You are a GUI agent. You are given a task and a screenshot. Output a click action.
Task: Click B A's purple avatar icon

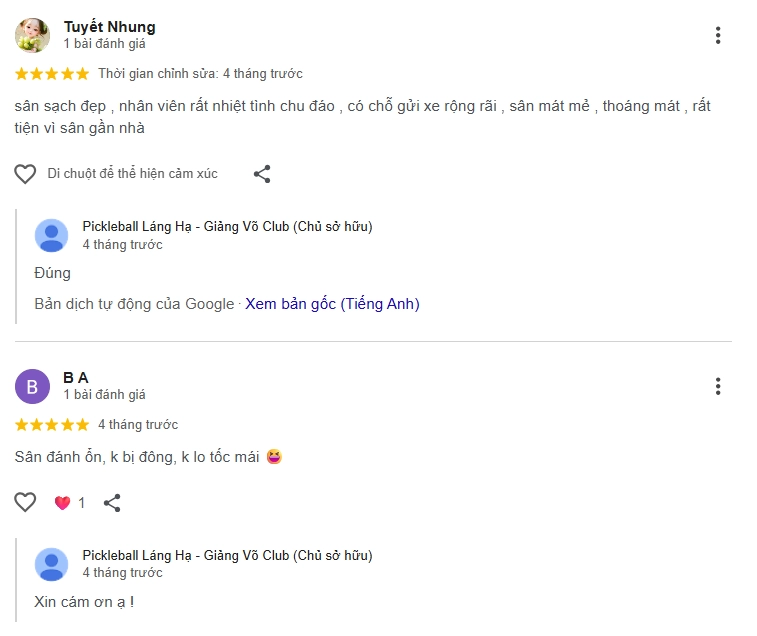coord(32,386)
